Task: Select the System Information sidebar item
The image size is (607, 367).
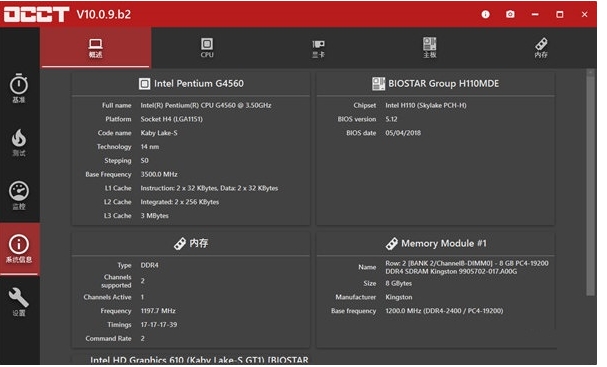Action: pos(19,249)
